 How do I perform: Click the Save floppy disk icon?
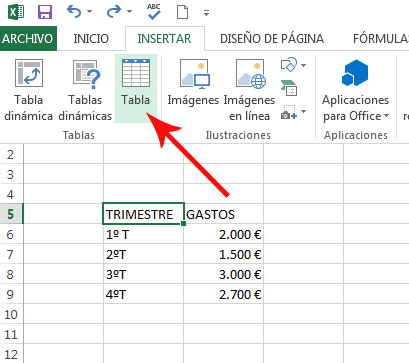[45, 12]
